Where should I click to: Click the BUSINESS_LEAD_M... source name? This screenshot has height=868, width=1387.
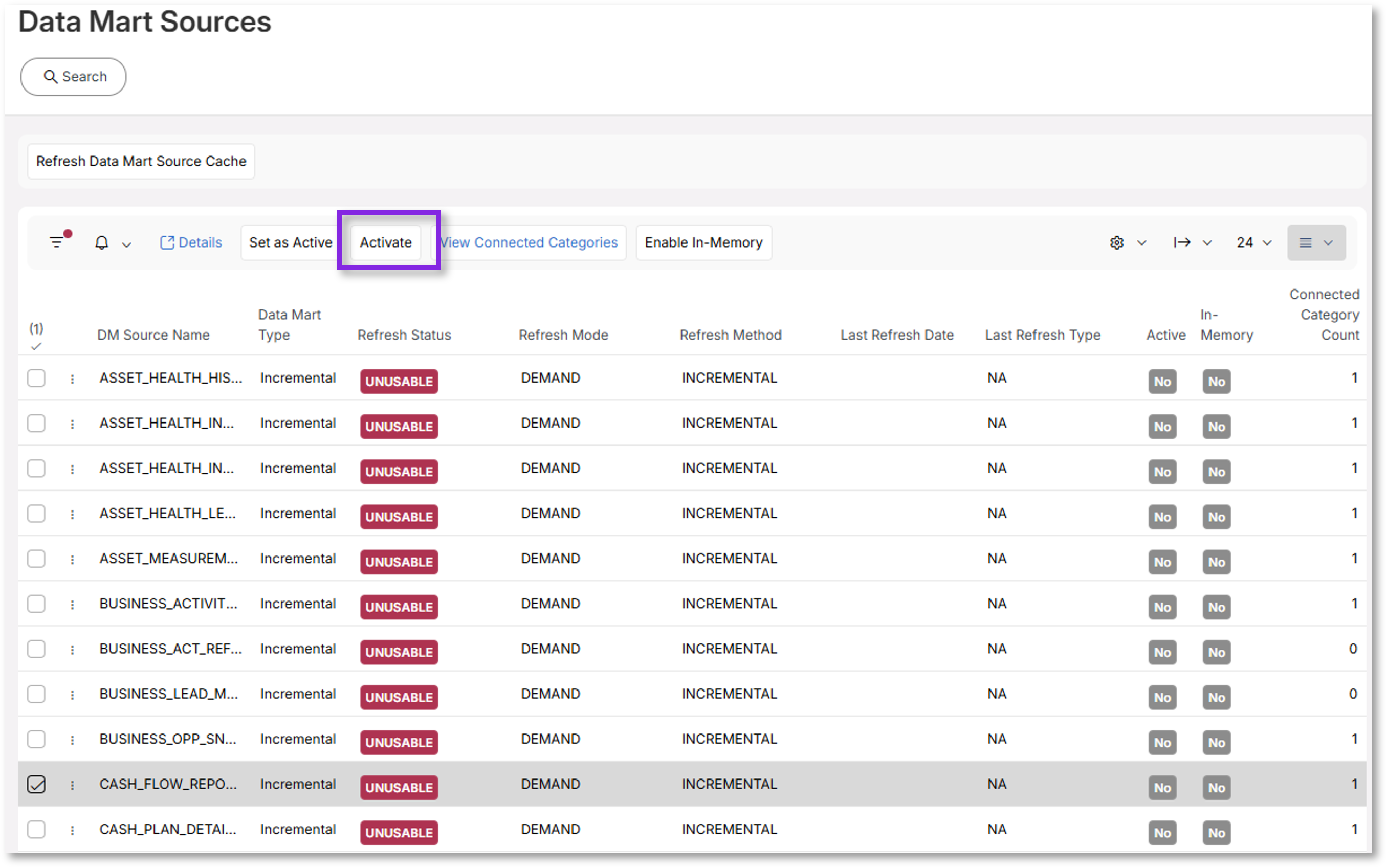click(169, 694)
